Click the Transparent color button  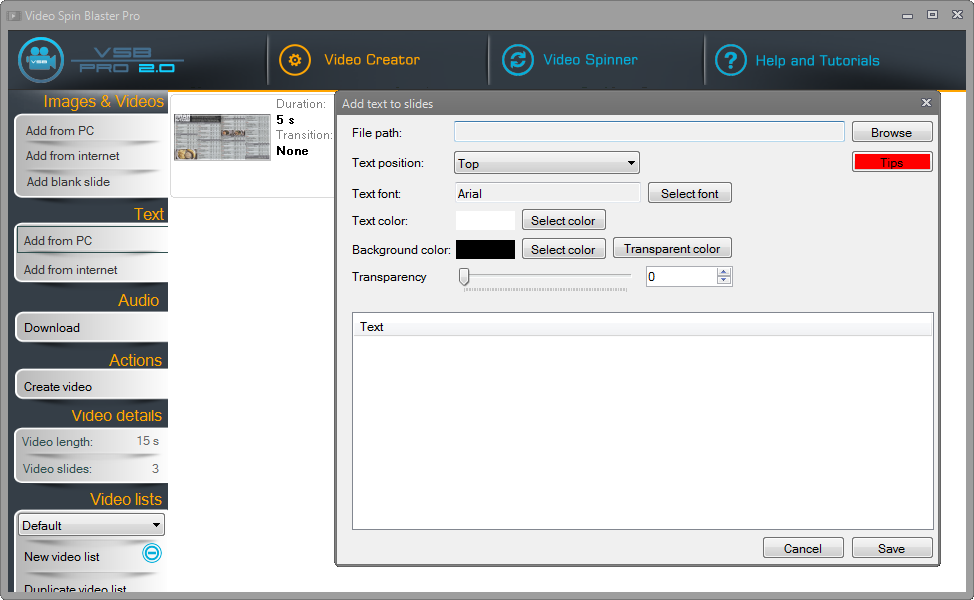(672, 248)
